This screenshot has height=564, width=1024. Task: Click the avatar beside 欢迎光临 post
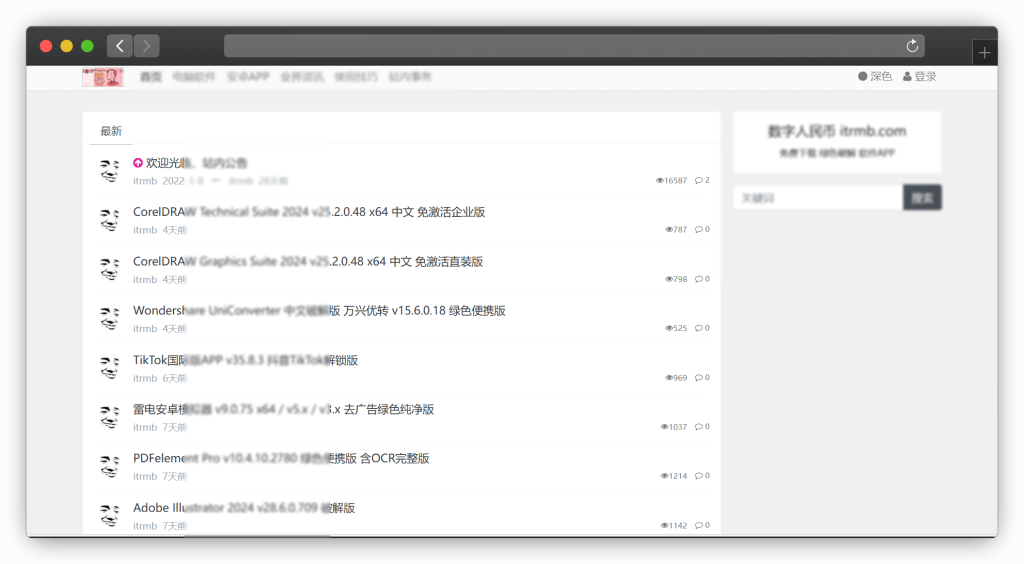110,170
